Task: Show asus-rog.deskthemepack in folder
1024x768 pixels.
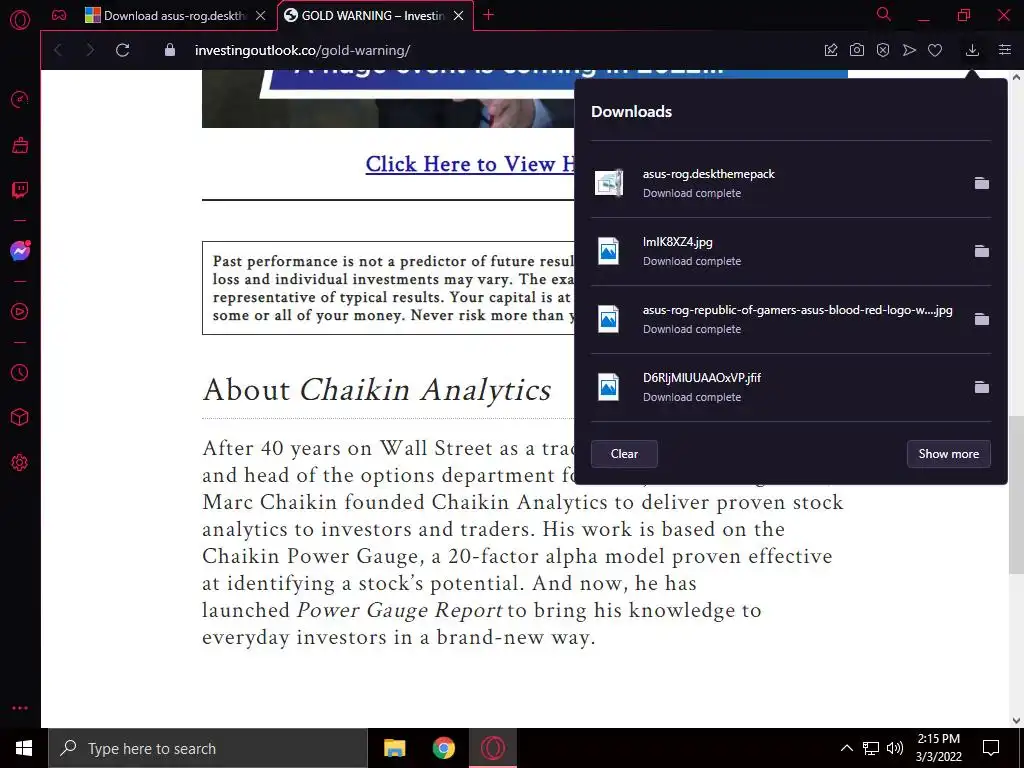Action: coord(982,184)
